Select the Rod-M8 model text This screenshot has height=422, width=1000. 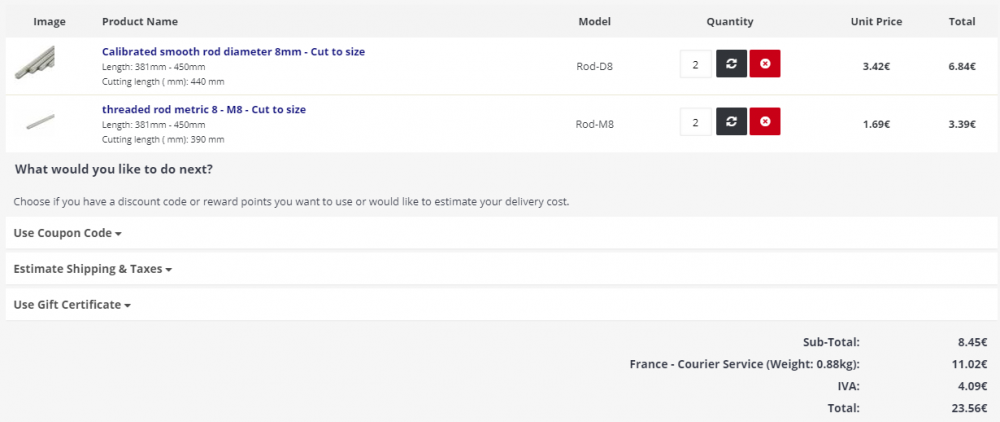pos(594,124)
